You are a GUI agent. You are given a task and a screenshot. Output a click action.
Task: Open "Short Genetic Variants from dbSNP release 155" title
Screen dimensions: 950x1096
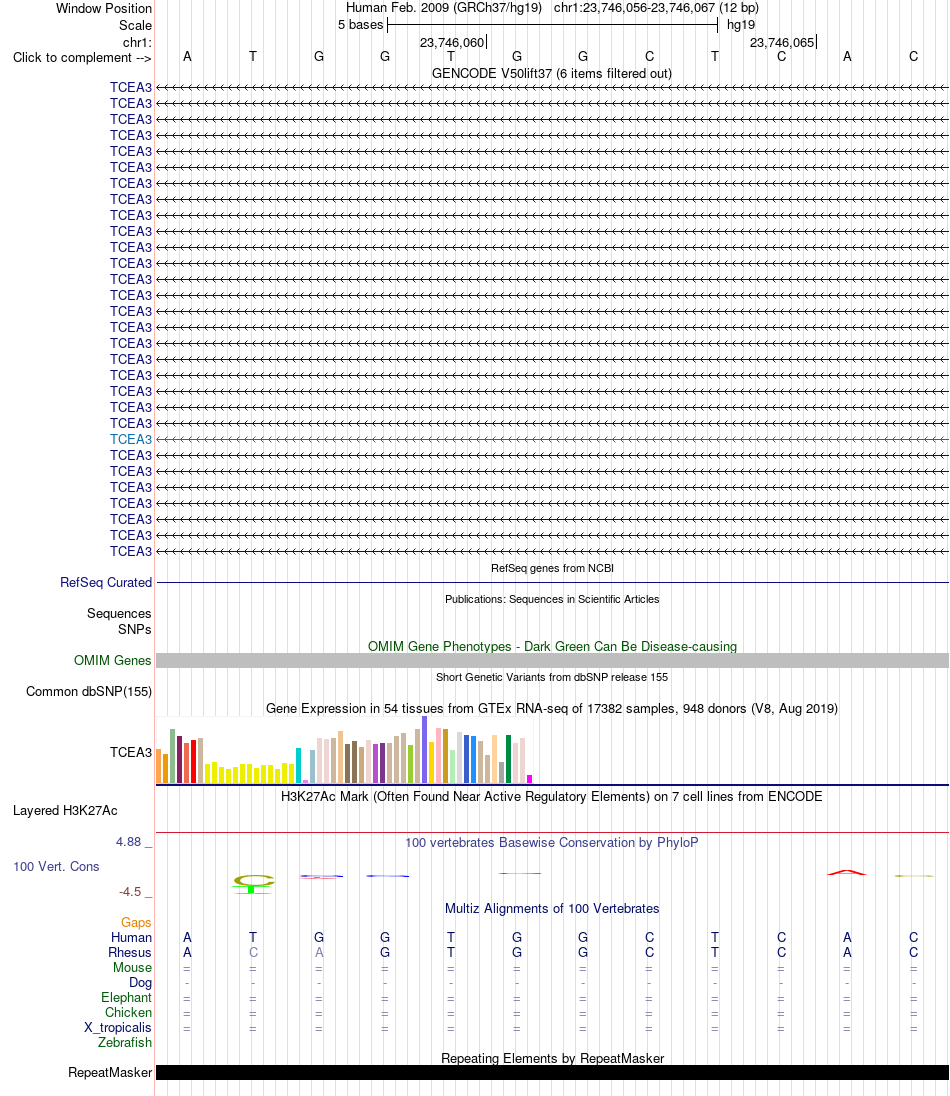tap(552, 677)
